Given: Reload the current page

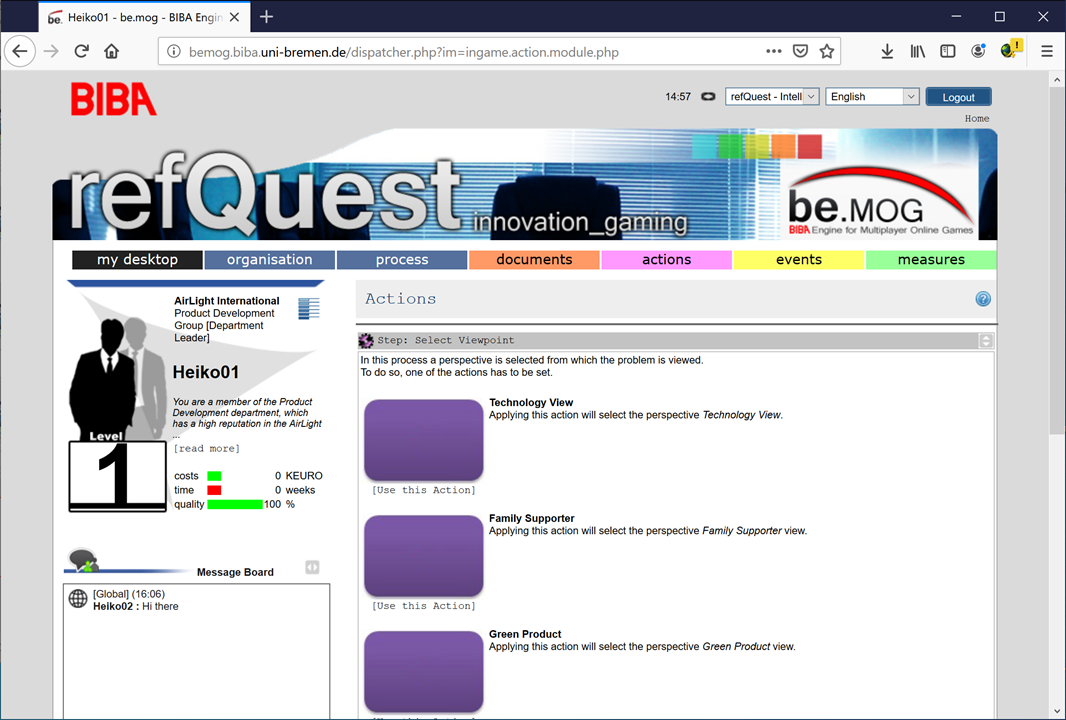Looking at the screenshot, I should 82,51.
